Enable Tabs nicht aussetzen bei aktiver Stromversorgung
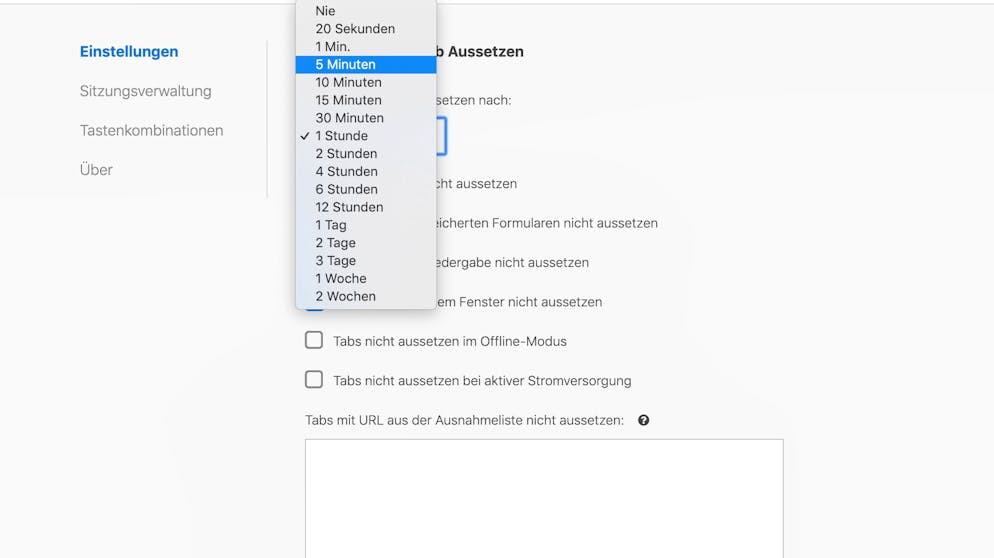The width and height of the screenshot is (994, 558). click(x=314, y=380)
